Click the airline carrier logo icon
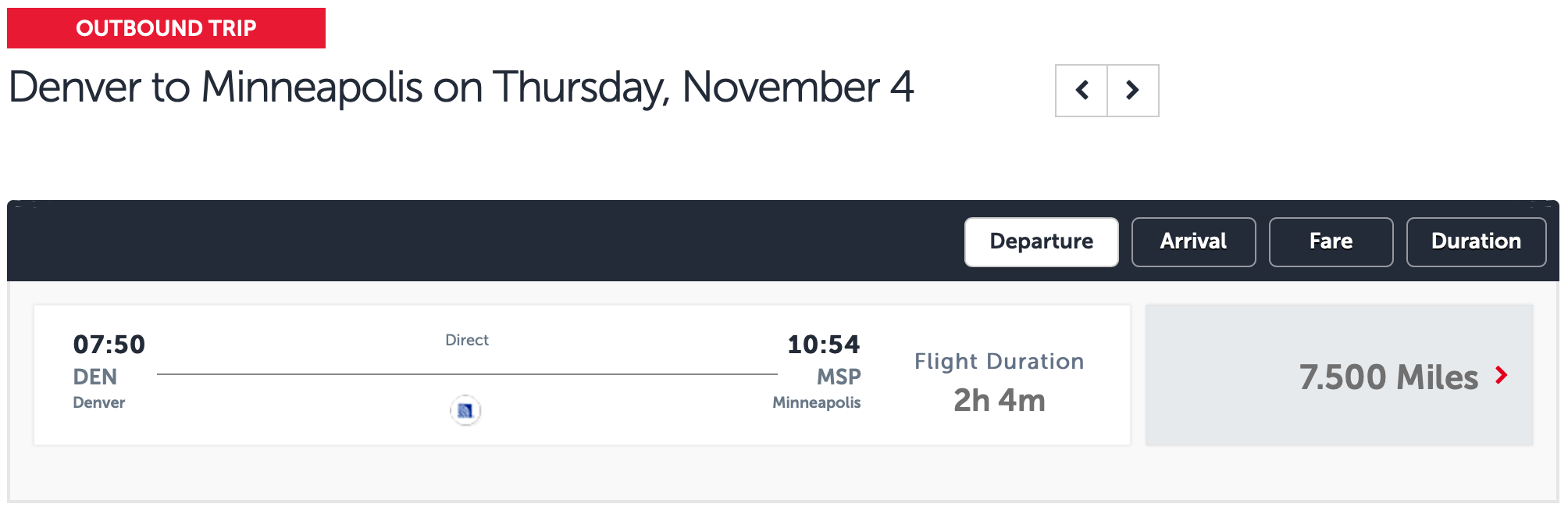This screenshot has width=1568, height=511. [x=466, y=410]
